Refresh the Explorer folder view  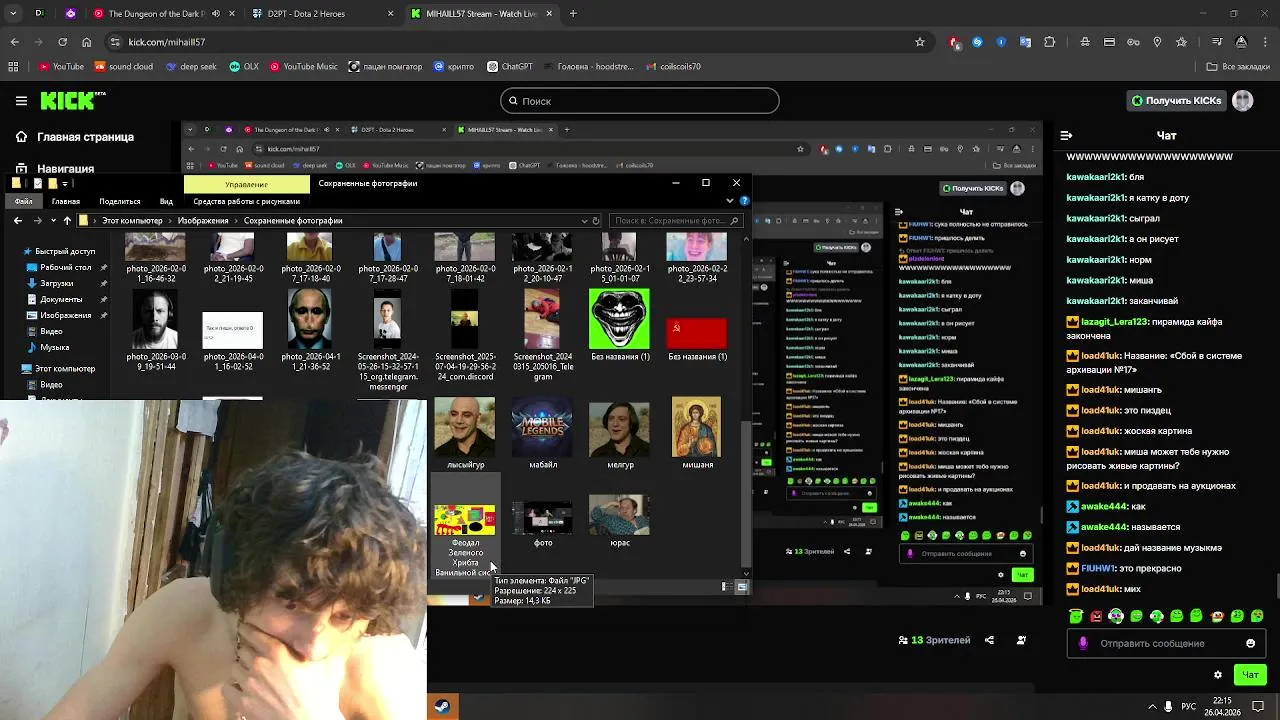tap(596, 220)
